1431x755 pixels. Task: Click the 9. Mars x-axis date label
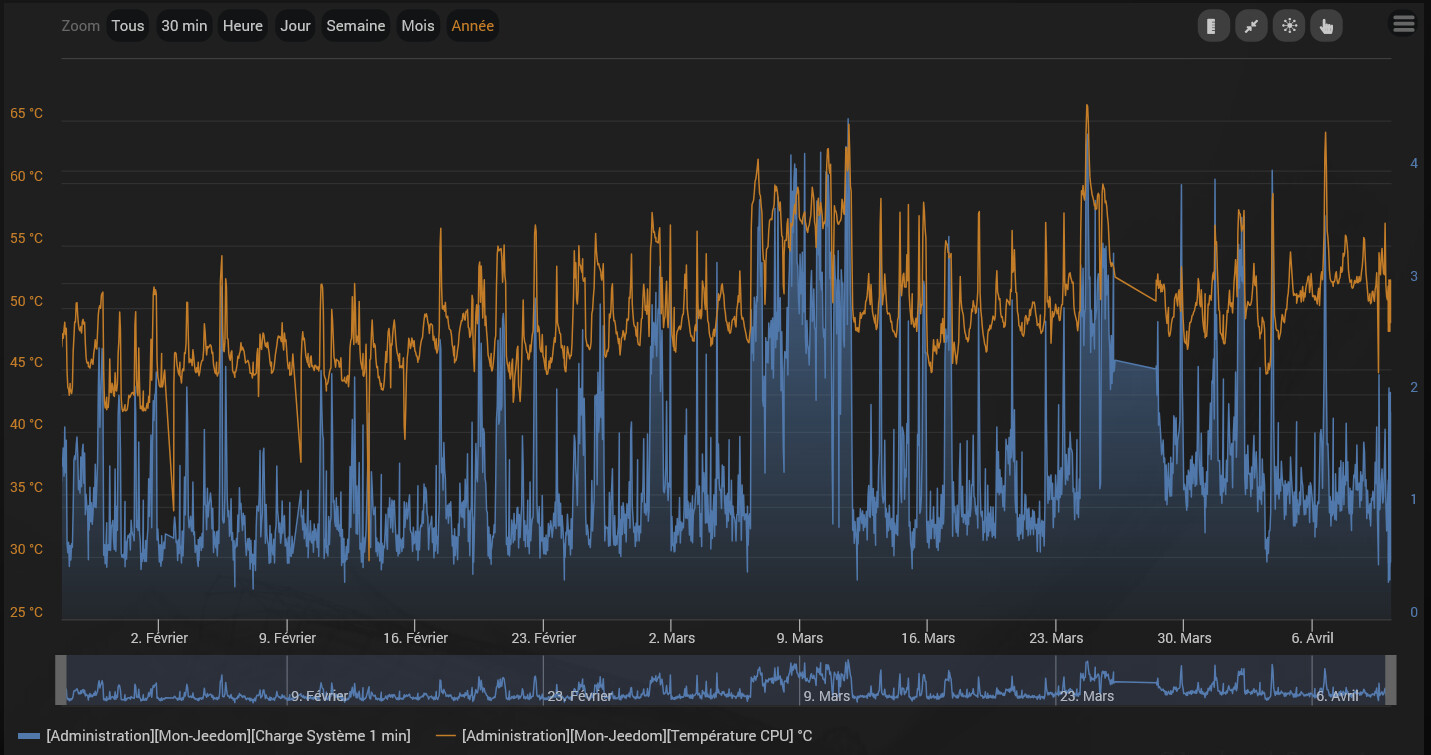click(800, 638)
